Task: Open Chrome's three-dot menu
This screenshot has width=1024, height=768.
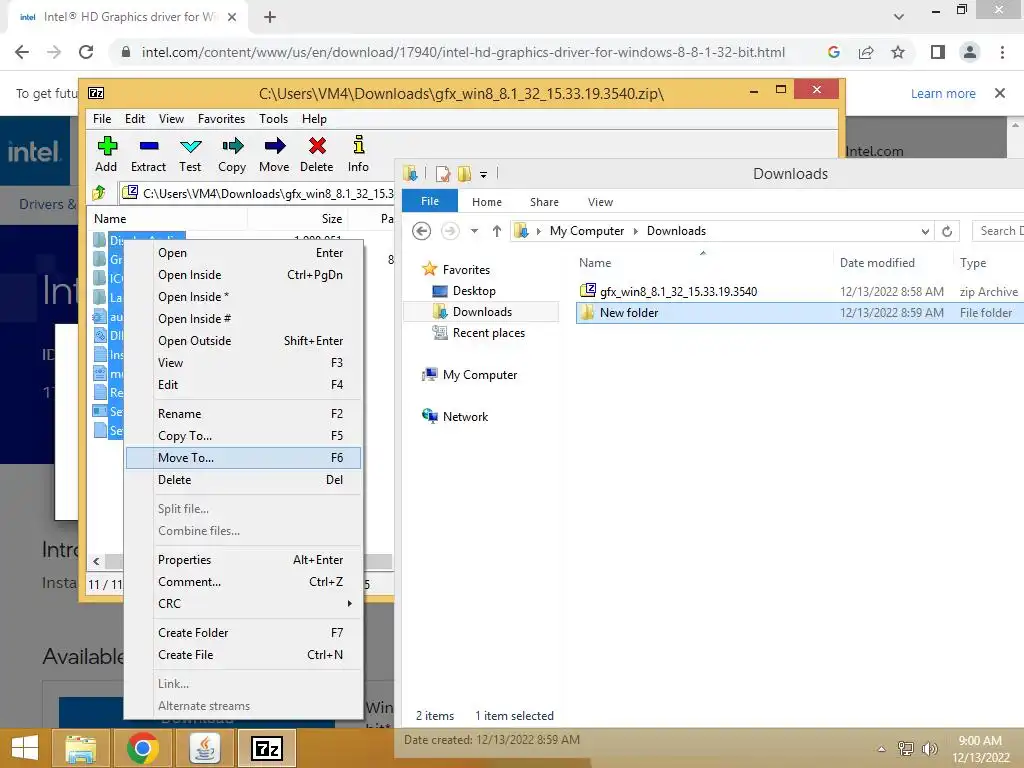Action: click(x=1002, y=52)
